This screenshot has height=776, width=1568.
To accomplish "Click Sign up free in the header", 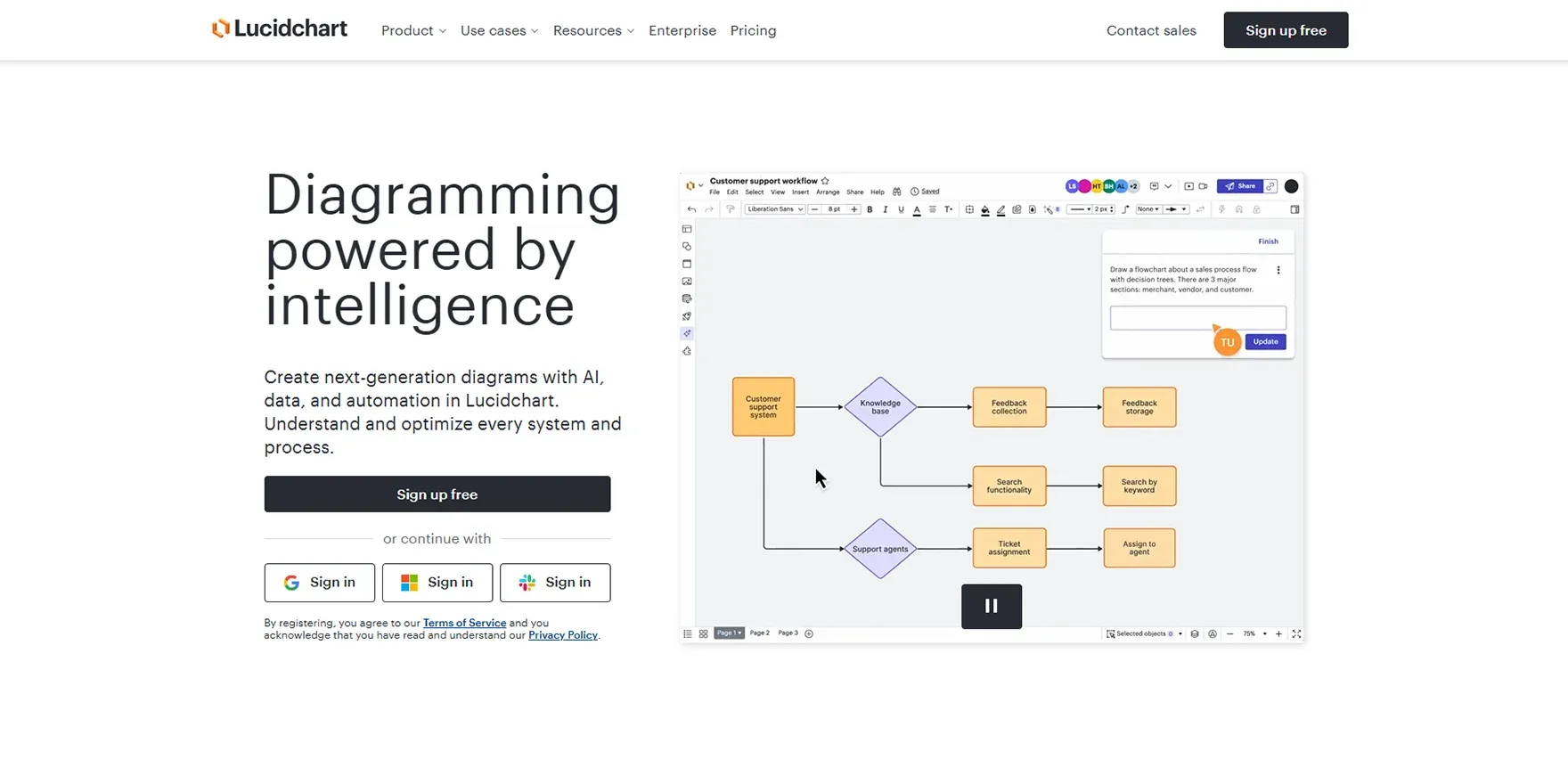I will tap(1286, 30).
